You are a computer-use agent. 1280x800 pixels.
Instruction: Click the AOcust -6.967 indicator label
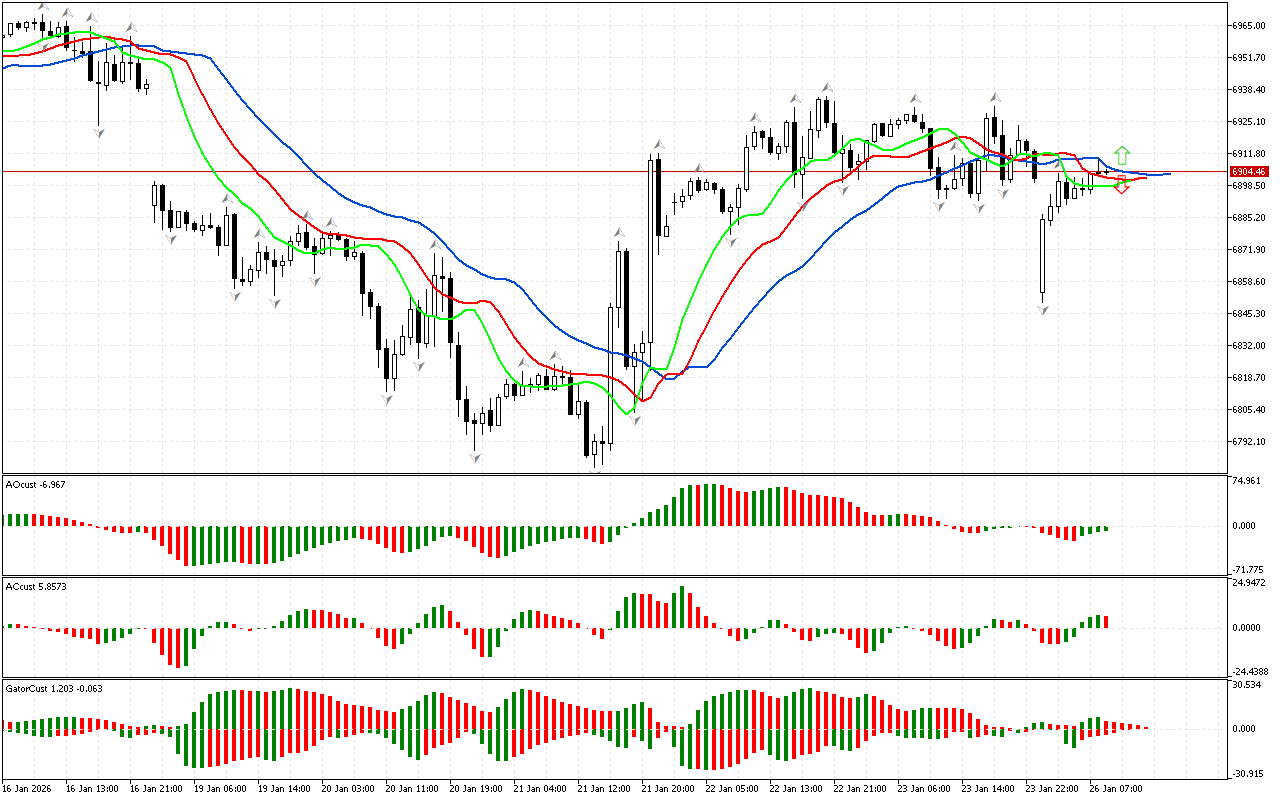(36, 485)
